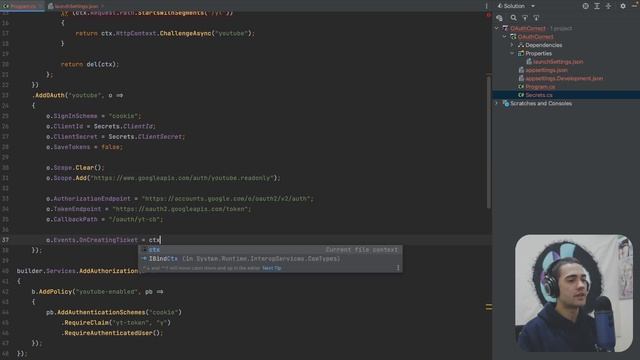The width and height of the screenshot is (640, 360).
Task: Open Solution panel settings gear
Action: click(x=622, y=6)
